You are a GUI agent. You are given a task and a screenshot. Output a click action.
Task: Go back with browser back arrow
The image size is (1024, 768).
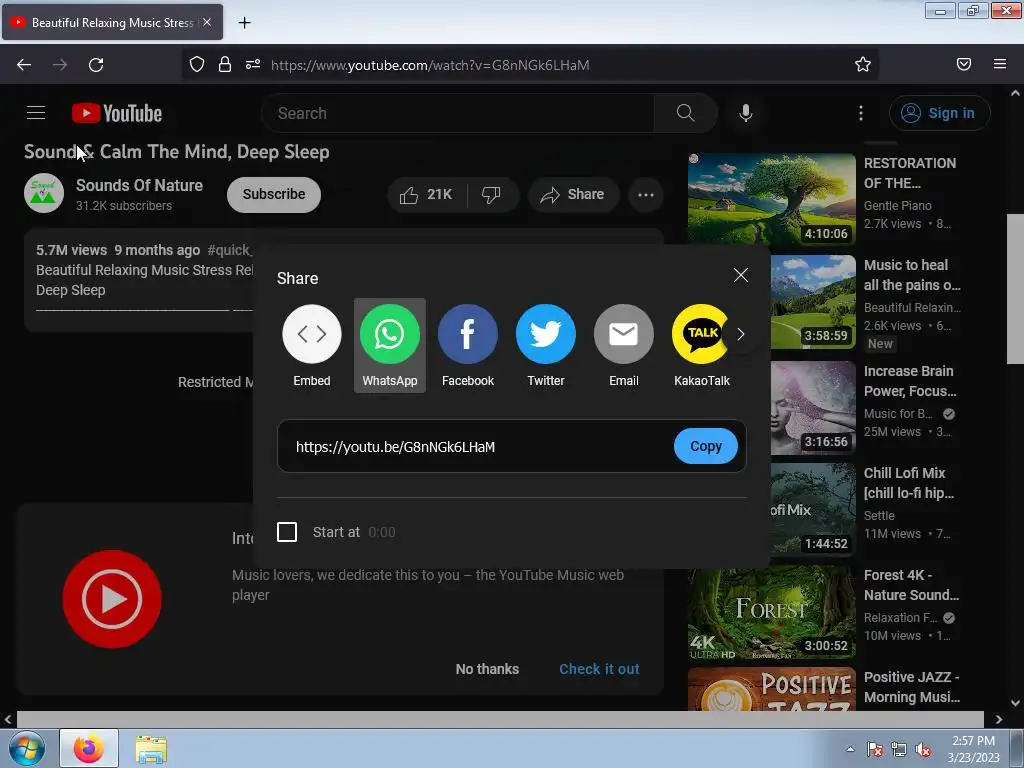24,65
